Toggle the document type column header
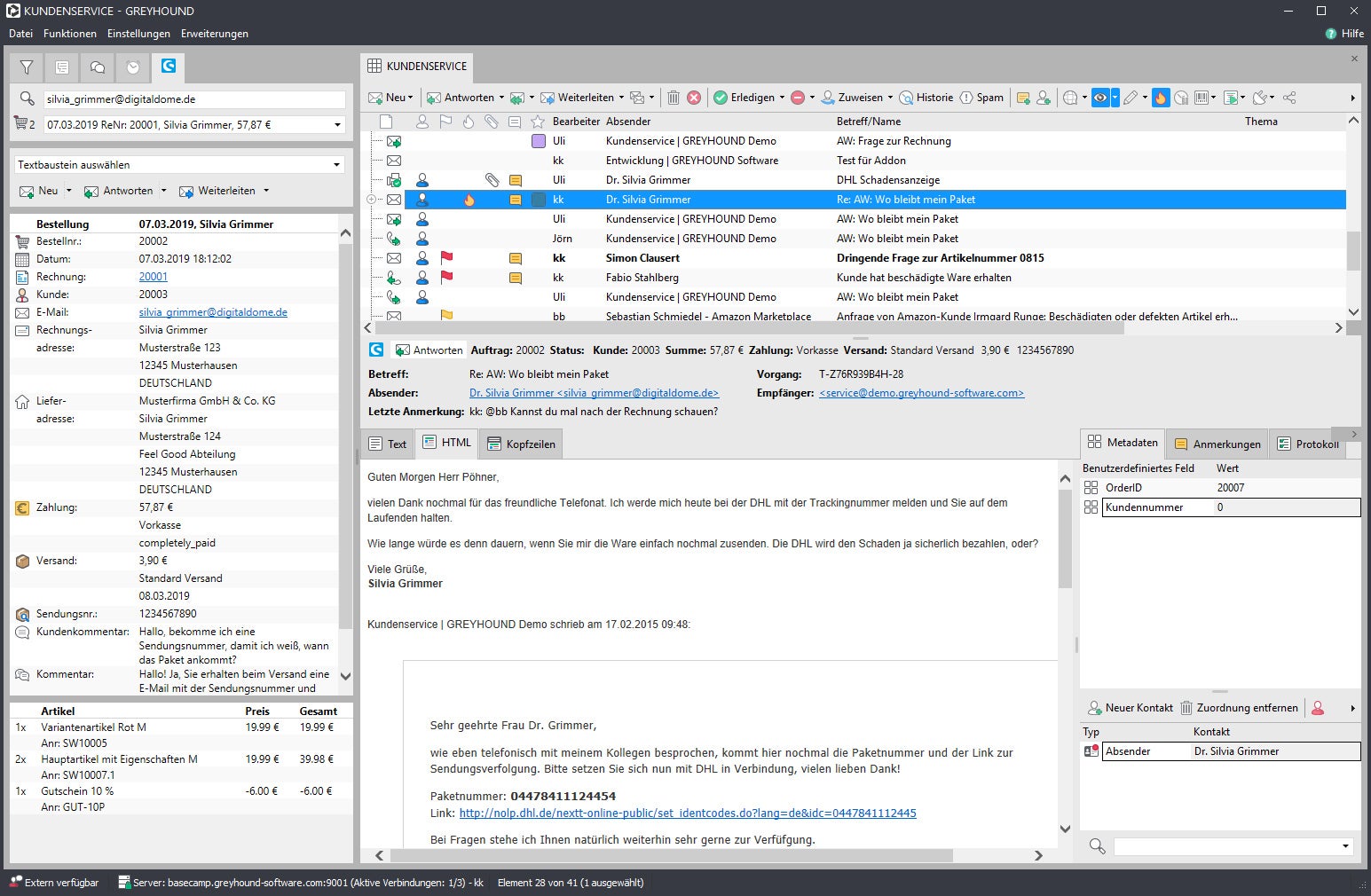The height and width of the screenshot is (896, 1371). [x=385, y=122]
